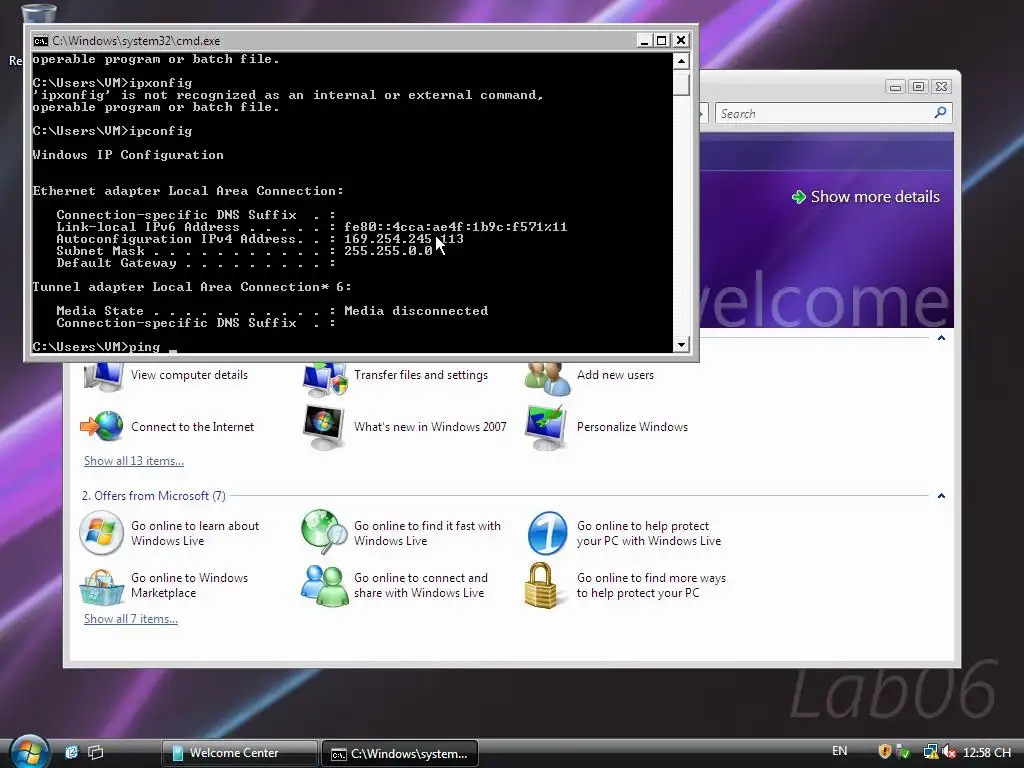Click network status tray icon
Image resolution: width=1024 pixels, height=768 pixels.
(x=931, y=752)
